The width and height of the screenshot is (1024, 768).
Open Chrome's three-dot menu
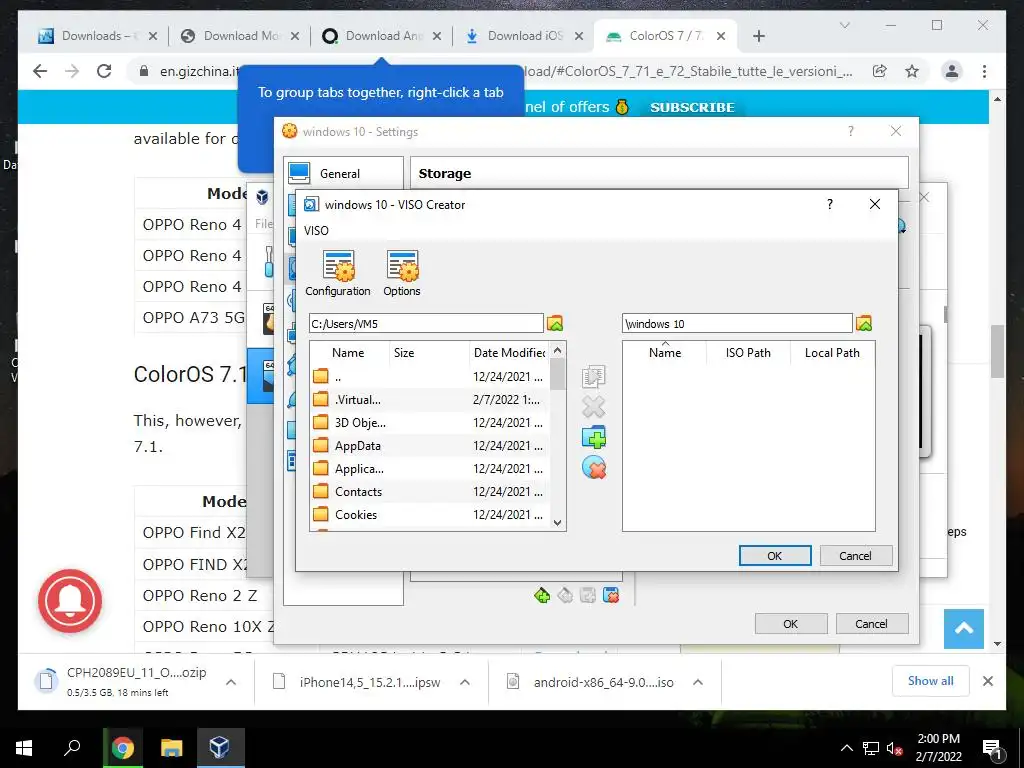[x=984, y=71]
